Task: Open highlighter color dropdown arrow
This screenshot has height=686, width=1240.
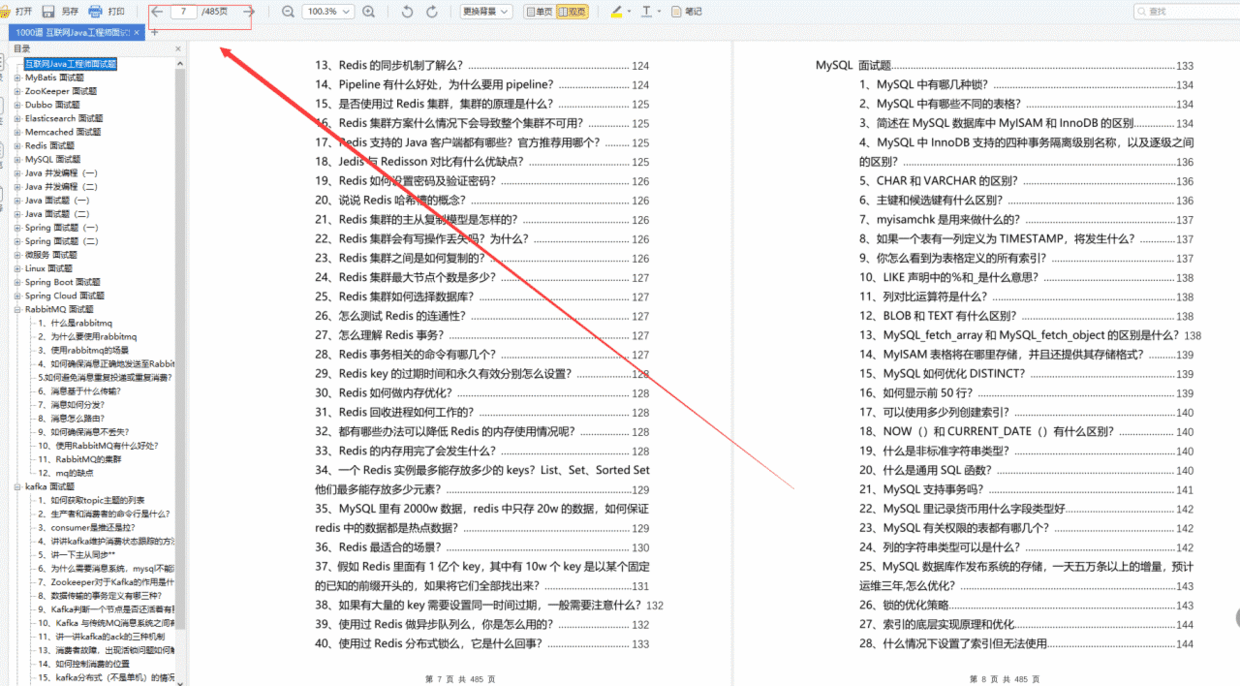Action: click(x=629, y=12)
